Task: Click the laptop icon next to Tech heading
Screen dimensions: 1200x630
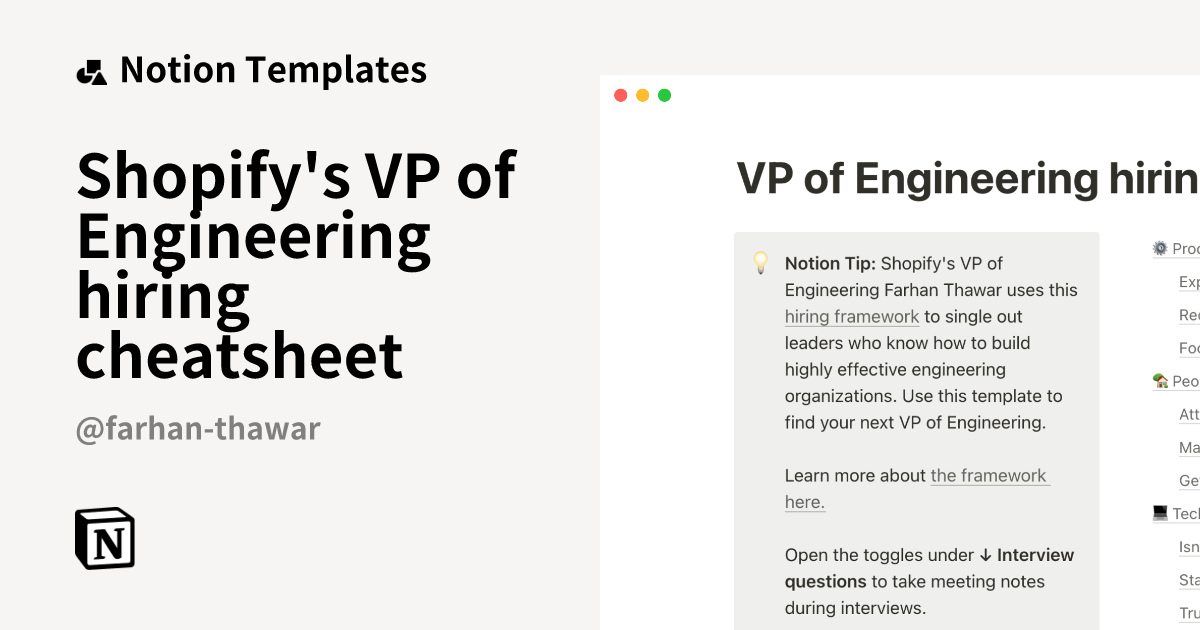Action: pyautogui.click(x=1158, y=512)
